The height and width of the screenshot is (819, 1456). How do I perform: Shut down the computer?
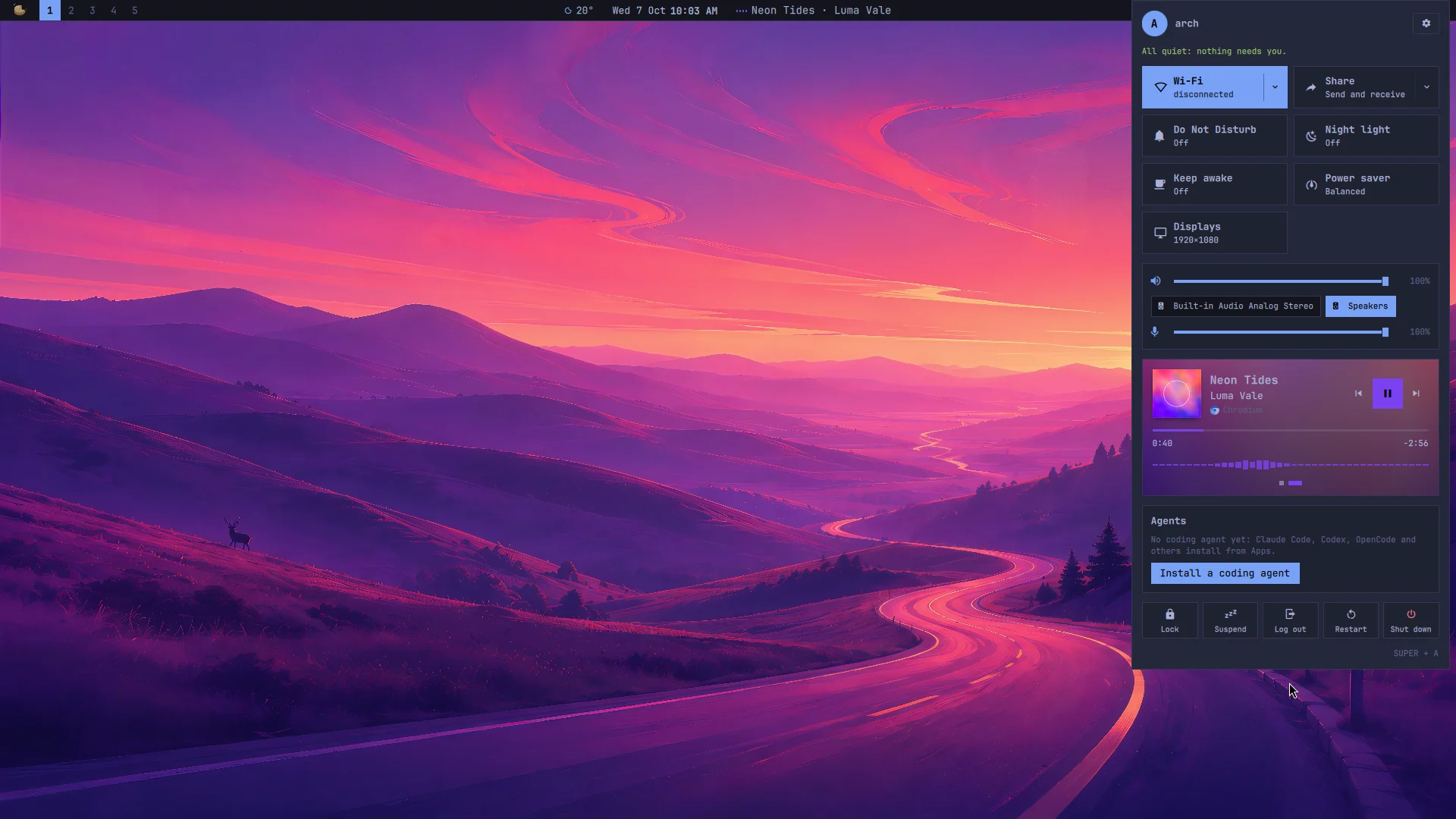point(1410,620)
